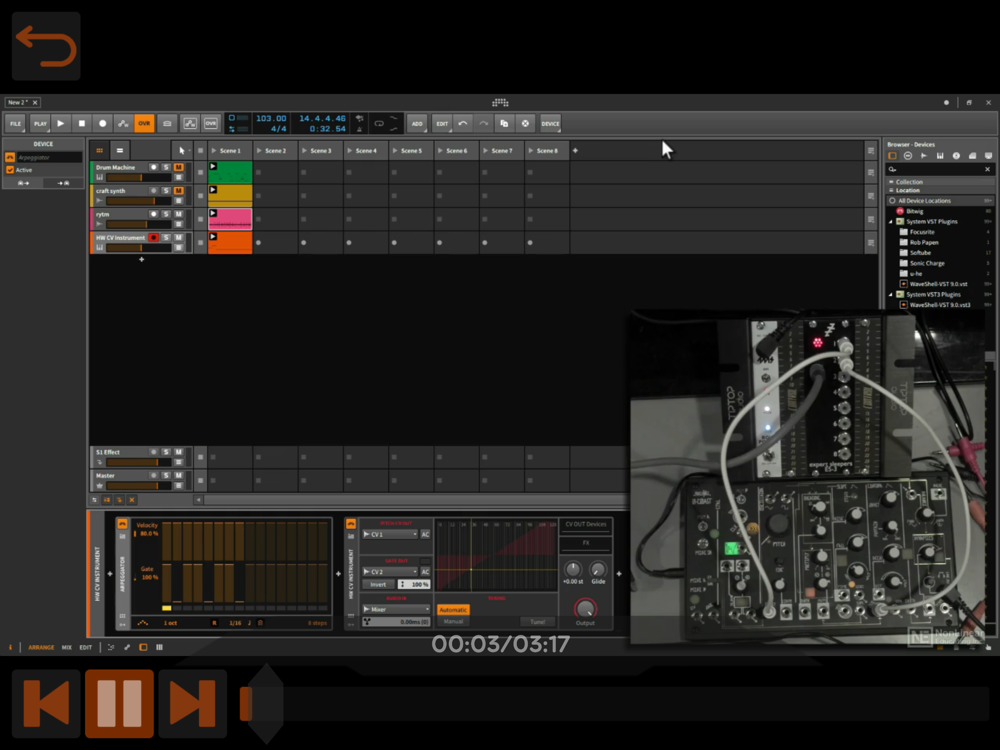Click the duplicate icon next to redo
The image size is (1000, 750).
click(504, 123)
